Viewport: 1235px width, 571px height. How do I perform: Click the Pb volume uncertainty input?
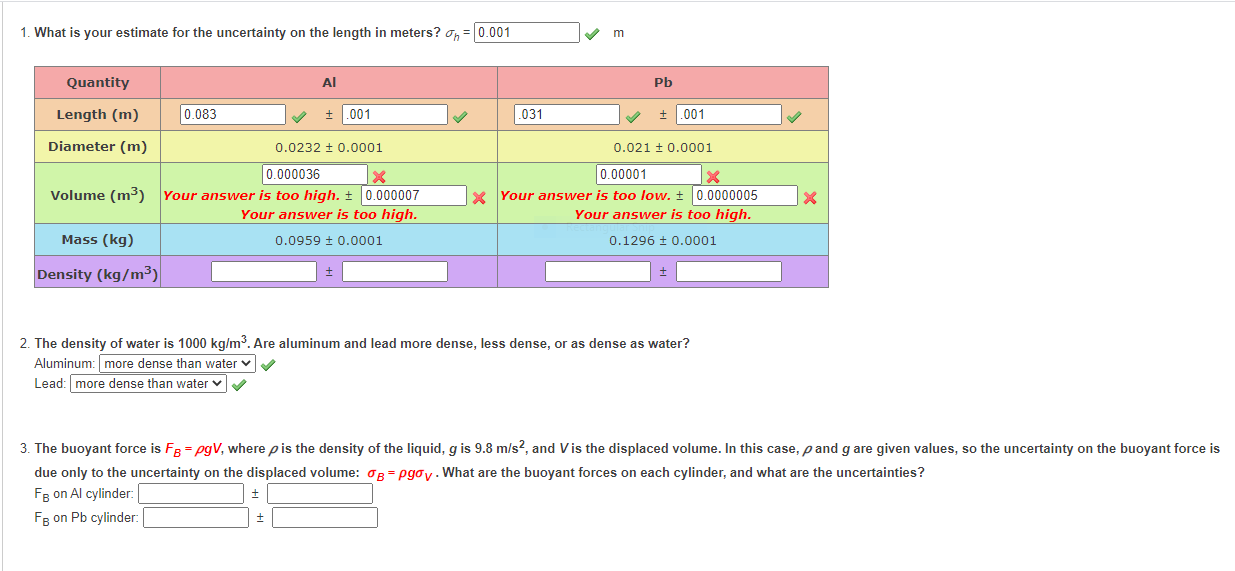tap(745, 196)
